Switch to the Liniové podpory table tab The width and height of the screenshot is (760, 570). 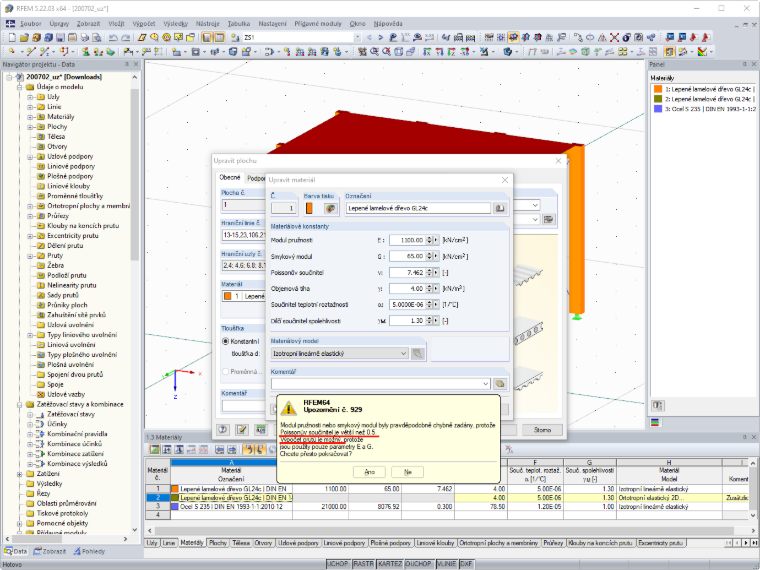[x=344, y=543]
